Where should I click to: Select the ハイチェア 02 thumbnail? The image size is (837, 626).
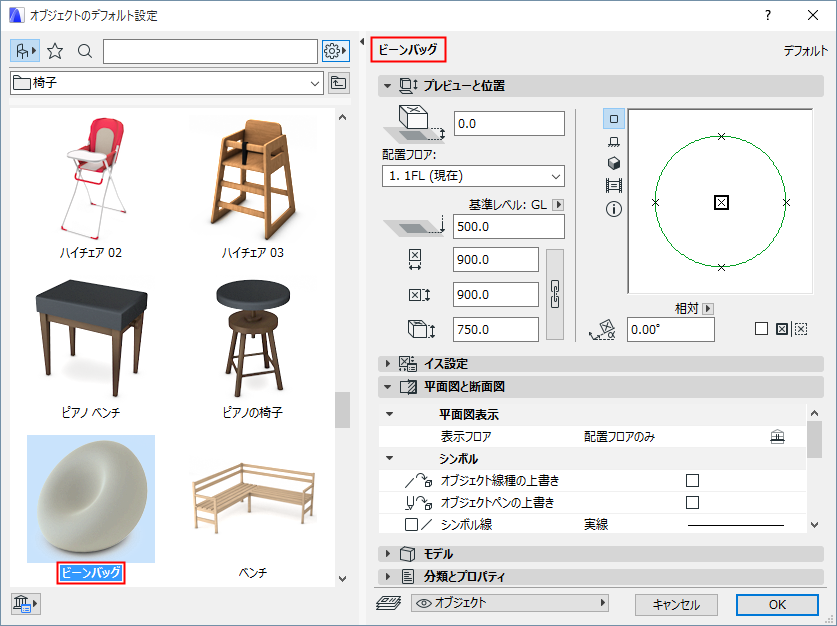click(x=91, y=179)
